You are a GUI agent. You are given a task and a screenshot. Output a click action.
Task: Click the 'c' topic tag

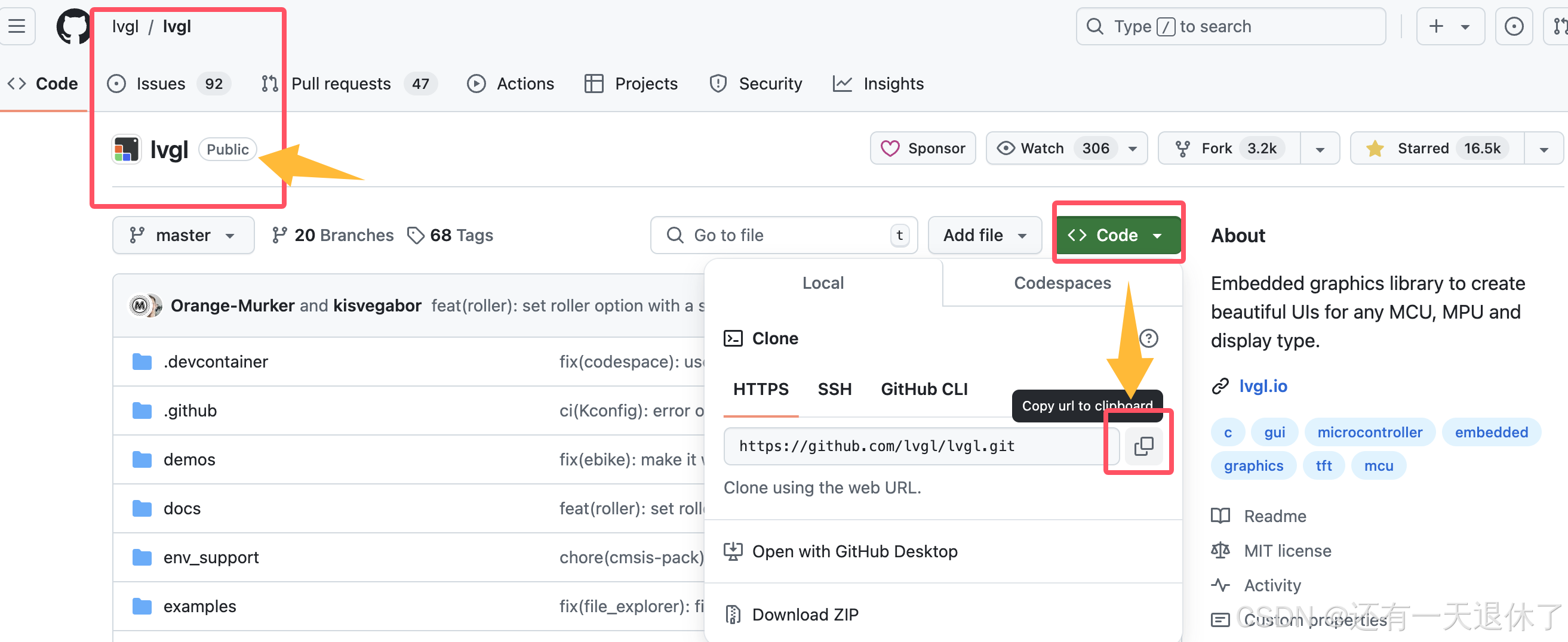coord(1228,432)
